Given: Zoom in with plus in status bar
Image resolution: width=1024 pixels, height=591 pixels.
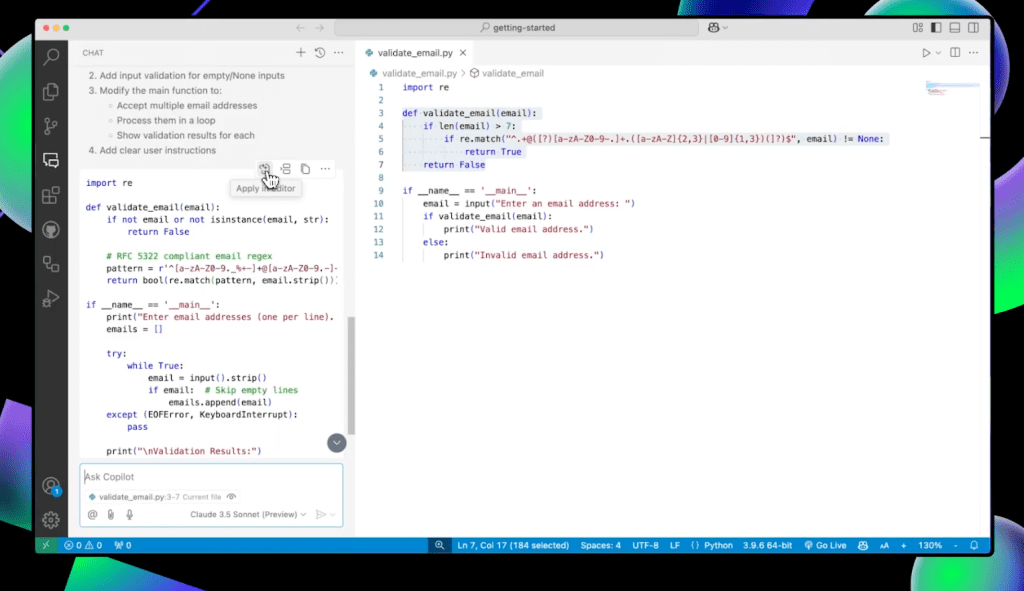Looking at the screenshot, I should pyautogui.click(x=903, y=545).
